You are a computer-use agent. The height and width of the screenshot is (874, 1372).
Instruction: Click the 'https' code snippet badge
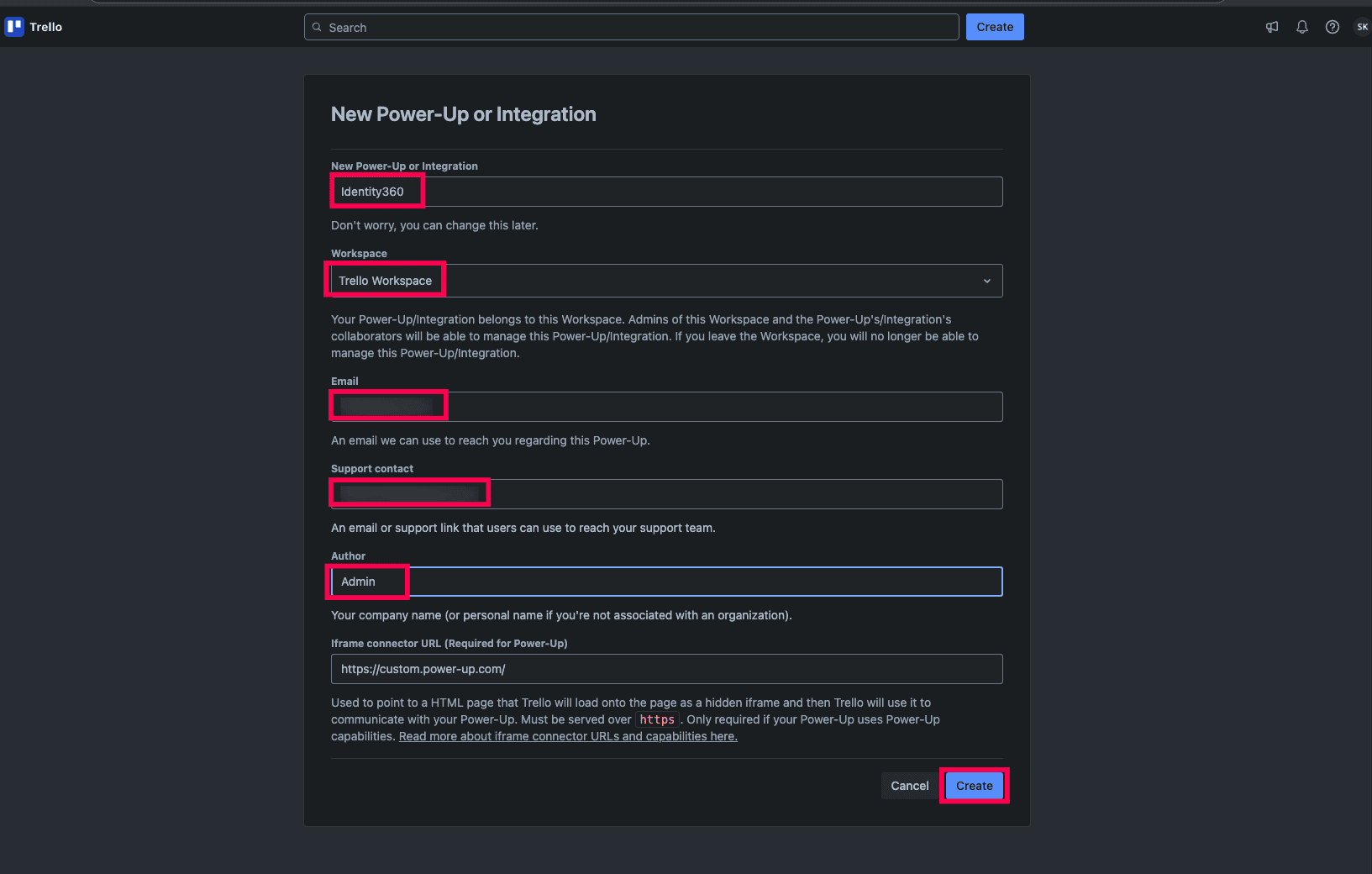(x=658, y=719)
